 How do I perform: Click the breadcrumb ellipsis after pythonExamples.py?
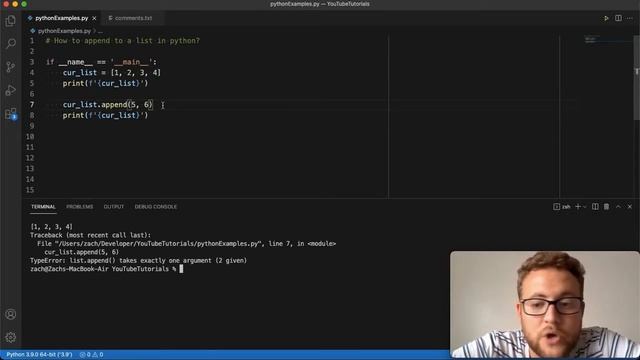coord(100,31)
